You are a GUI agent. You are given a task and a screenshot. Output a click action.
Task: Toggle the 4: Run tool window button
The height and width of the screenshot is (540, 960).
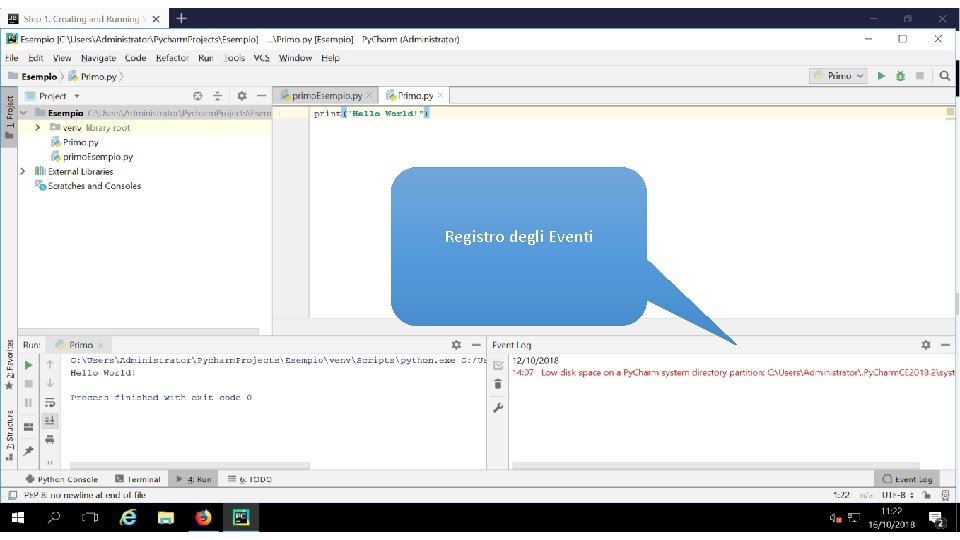coord(193,479)
